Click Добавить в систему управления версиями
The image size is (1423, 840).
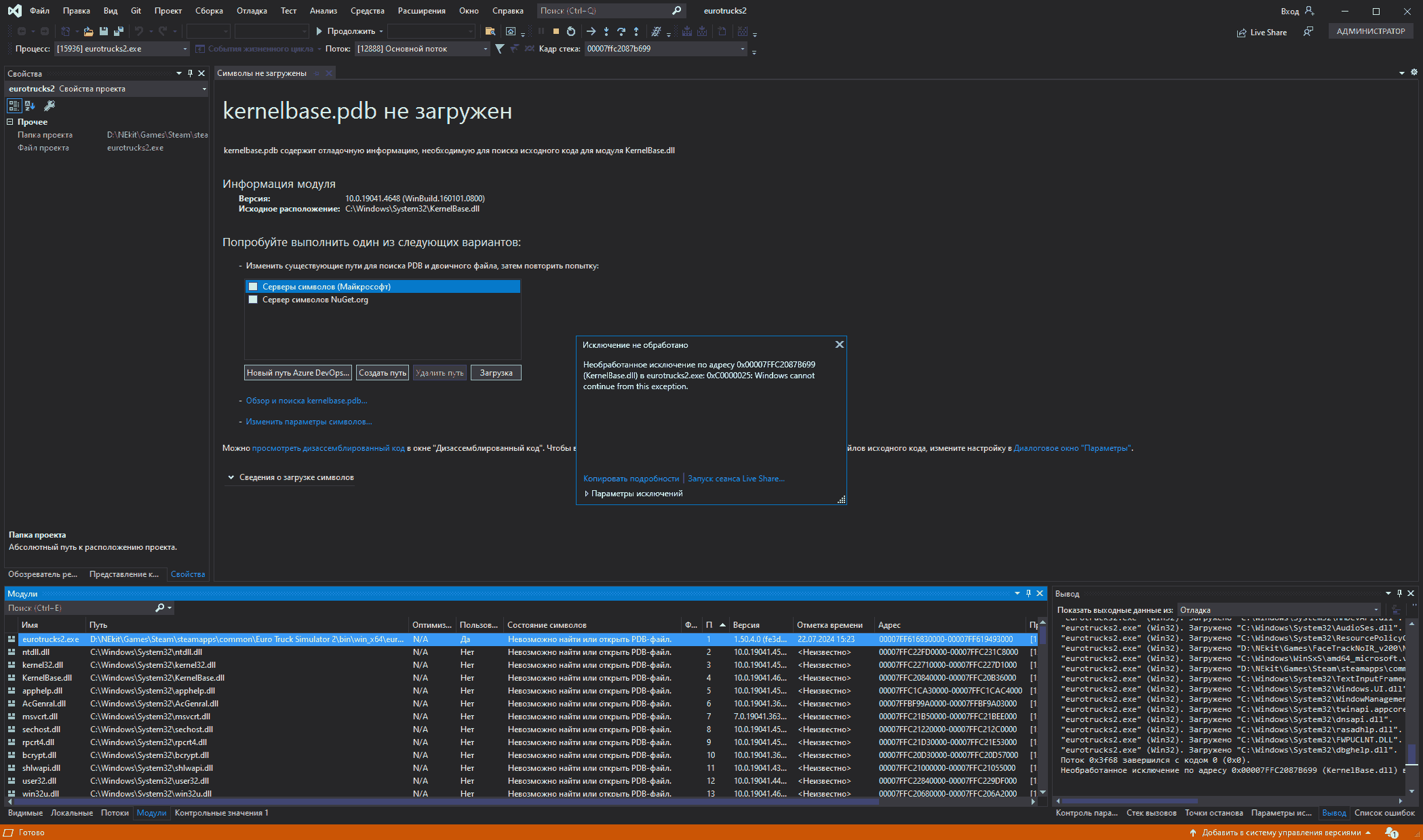point(1281,833)
